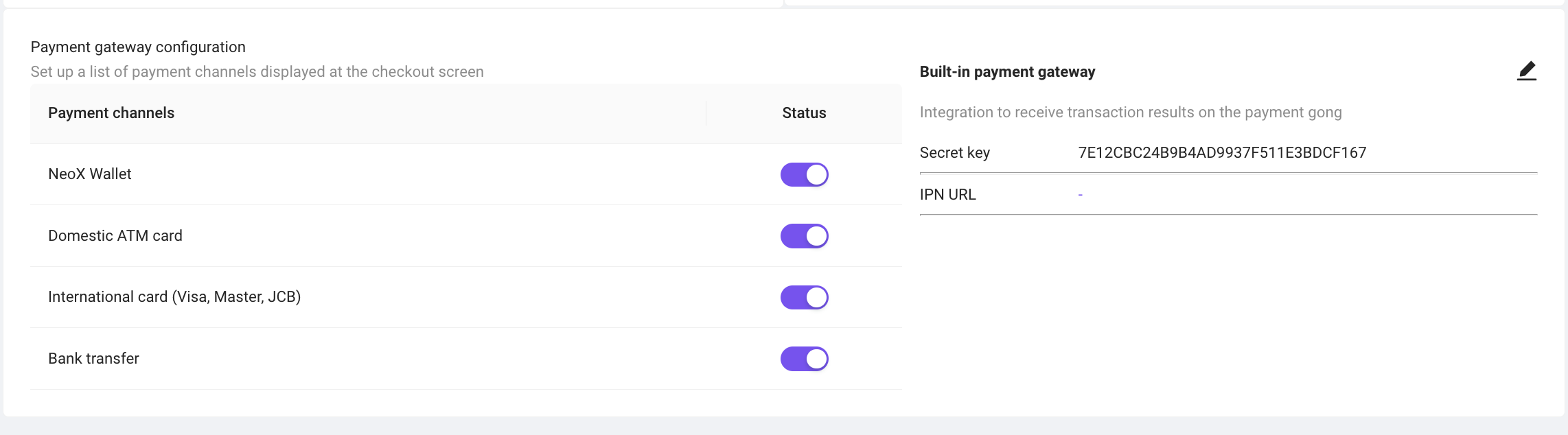Select the NeoX Wallet row label
Screen dimensions: 1568x435
[90, 174]
